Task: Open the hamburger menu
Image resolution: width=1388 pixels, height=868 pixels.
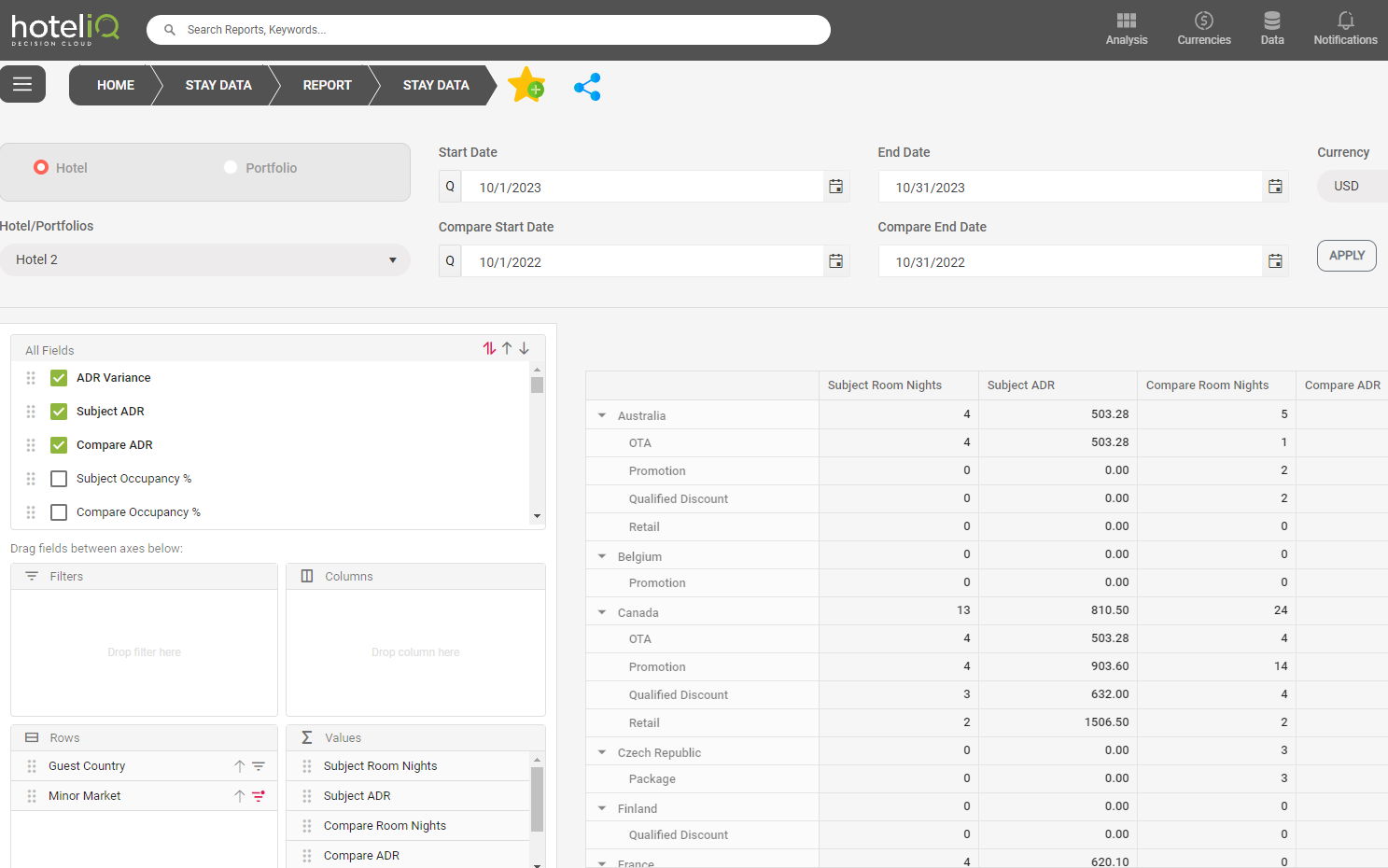Action: (22, 85)
